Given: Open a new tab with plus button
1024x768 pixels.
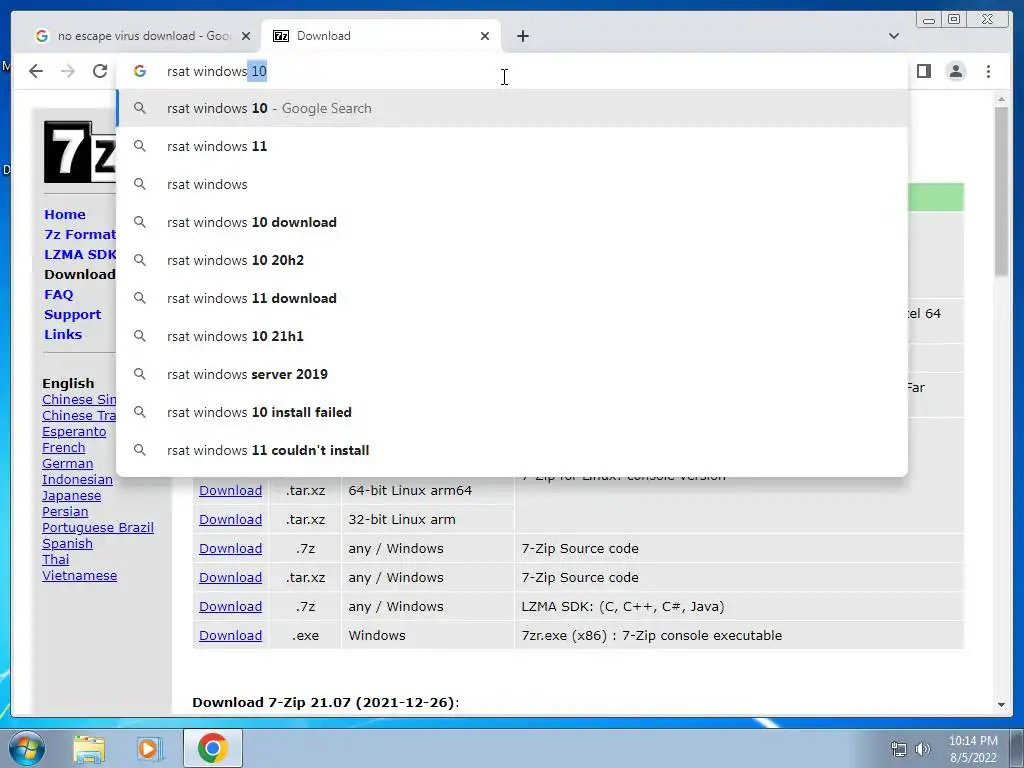Looking at the screenshot, I should point(522,36).
